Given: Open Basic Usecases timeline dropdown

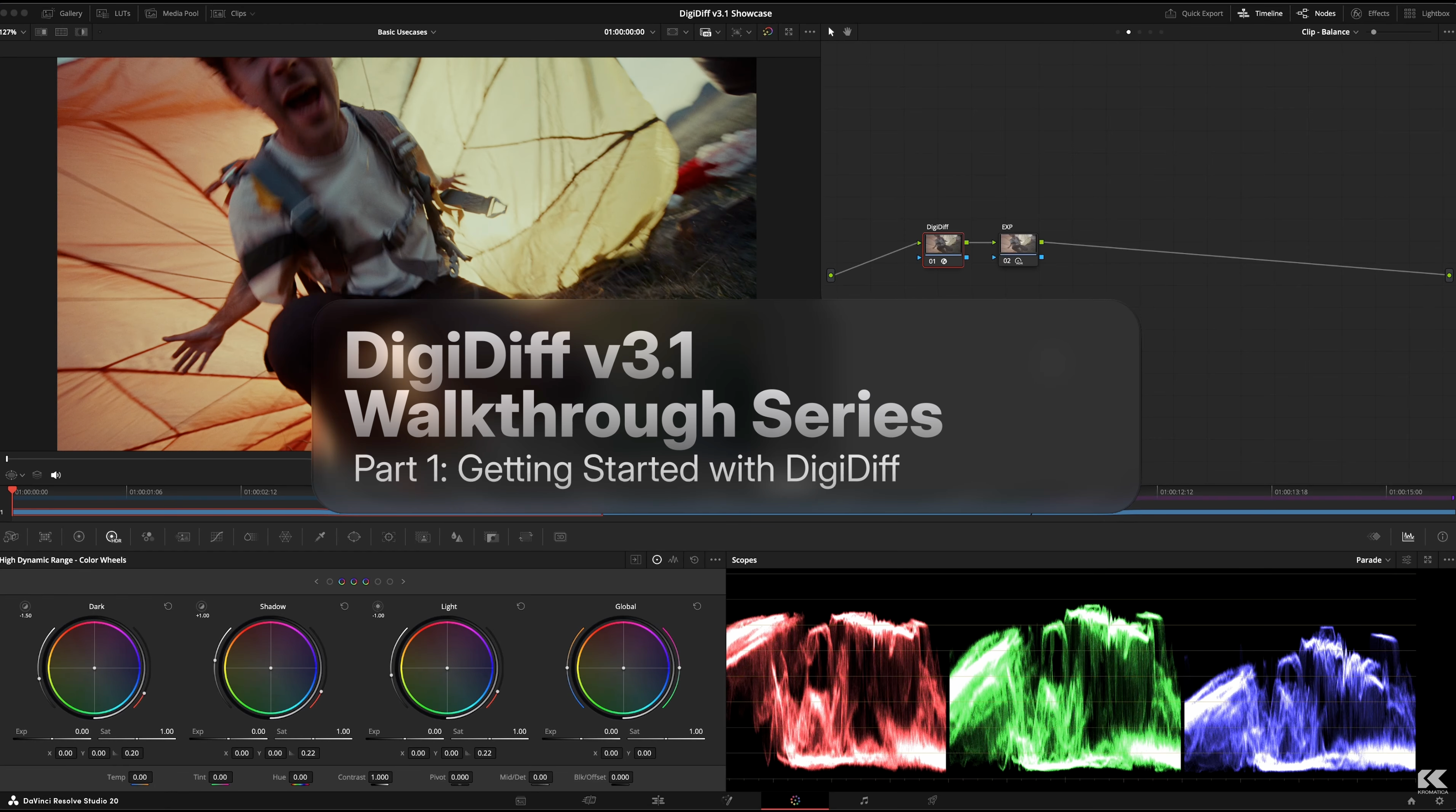Looking at the screenshot, I should 407,32.
